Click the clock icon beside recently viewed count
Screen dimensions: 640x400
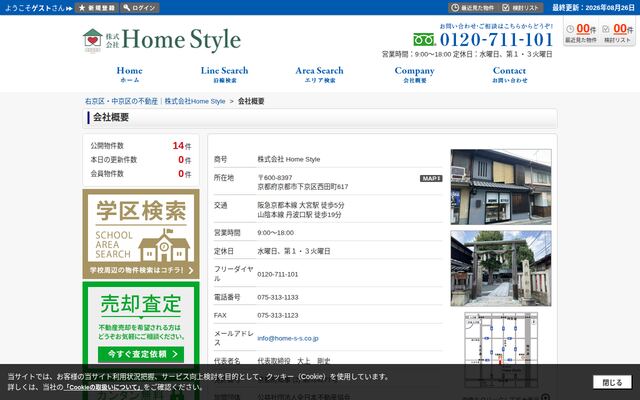[570, 29]
